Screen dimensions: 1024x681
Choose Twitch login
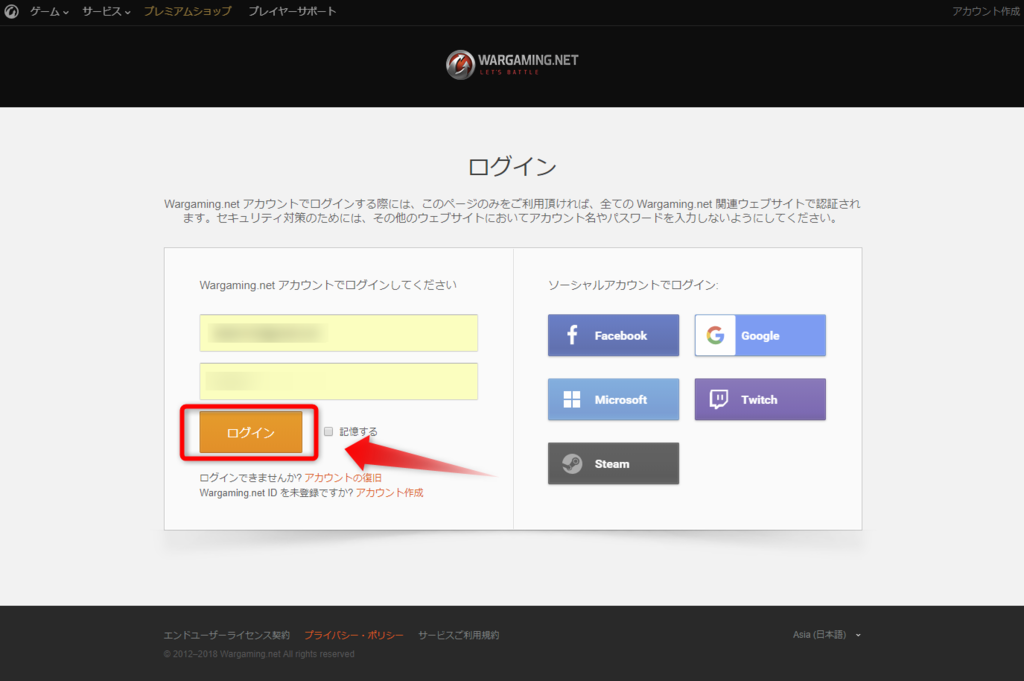pyautogui.click(x=760, y=399)
